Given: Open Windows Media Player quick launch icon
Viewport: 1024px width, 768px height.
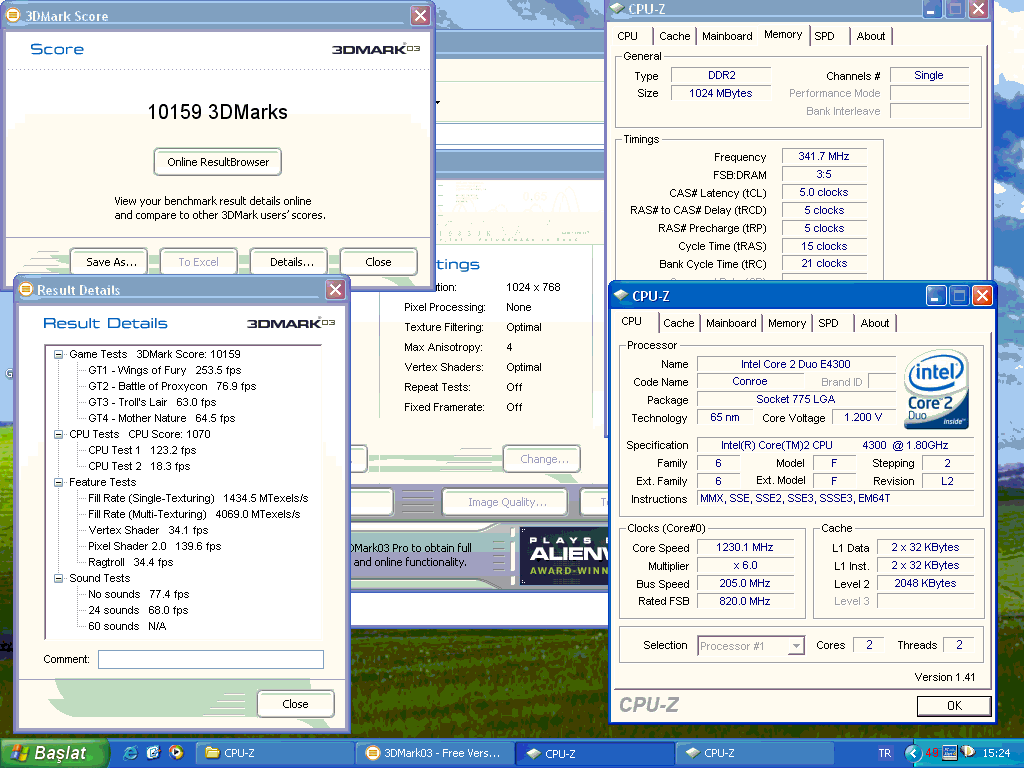Looking at the screenshot, I should pos(176,753).
